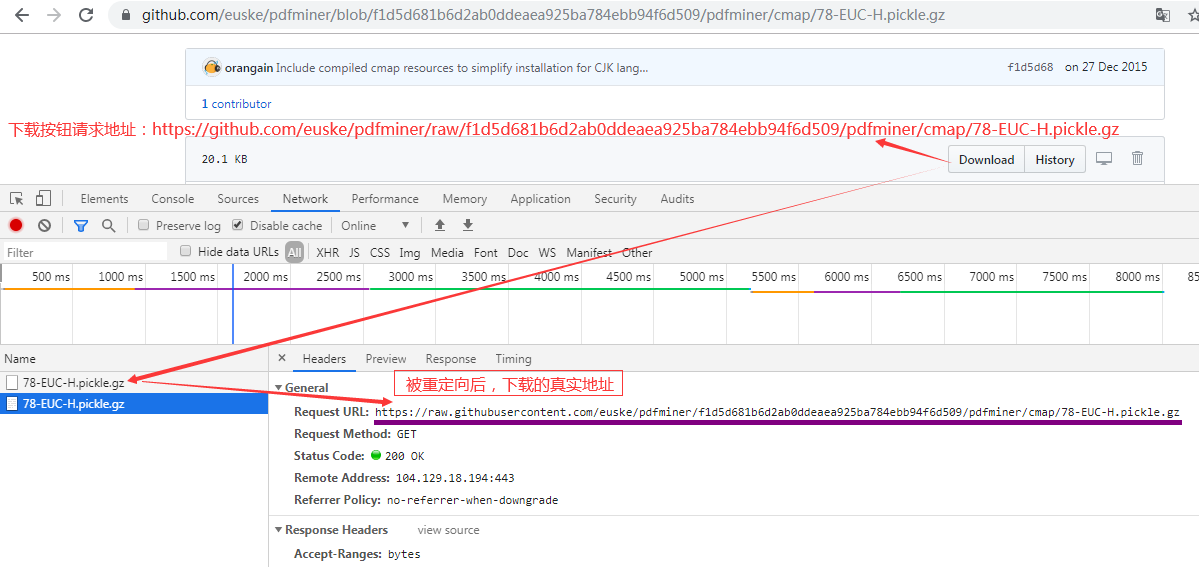Switch to the Application tab
The image size is (1199, 567).
pos(541,199)
